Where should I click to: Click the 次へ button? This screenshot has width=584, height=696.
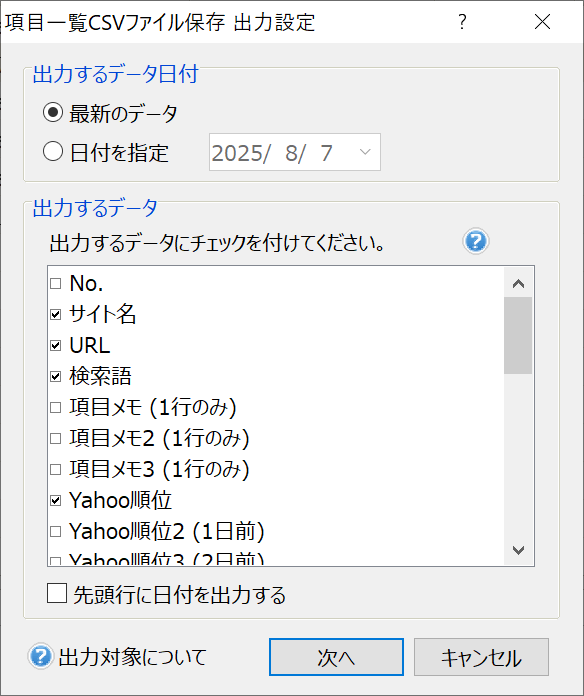[x=336, y=657]
